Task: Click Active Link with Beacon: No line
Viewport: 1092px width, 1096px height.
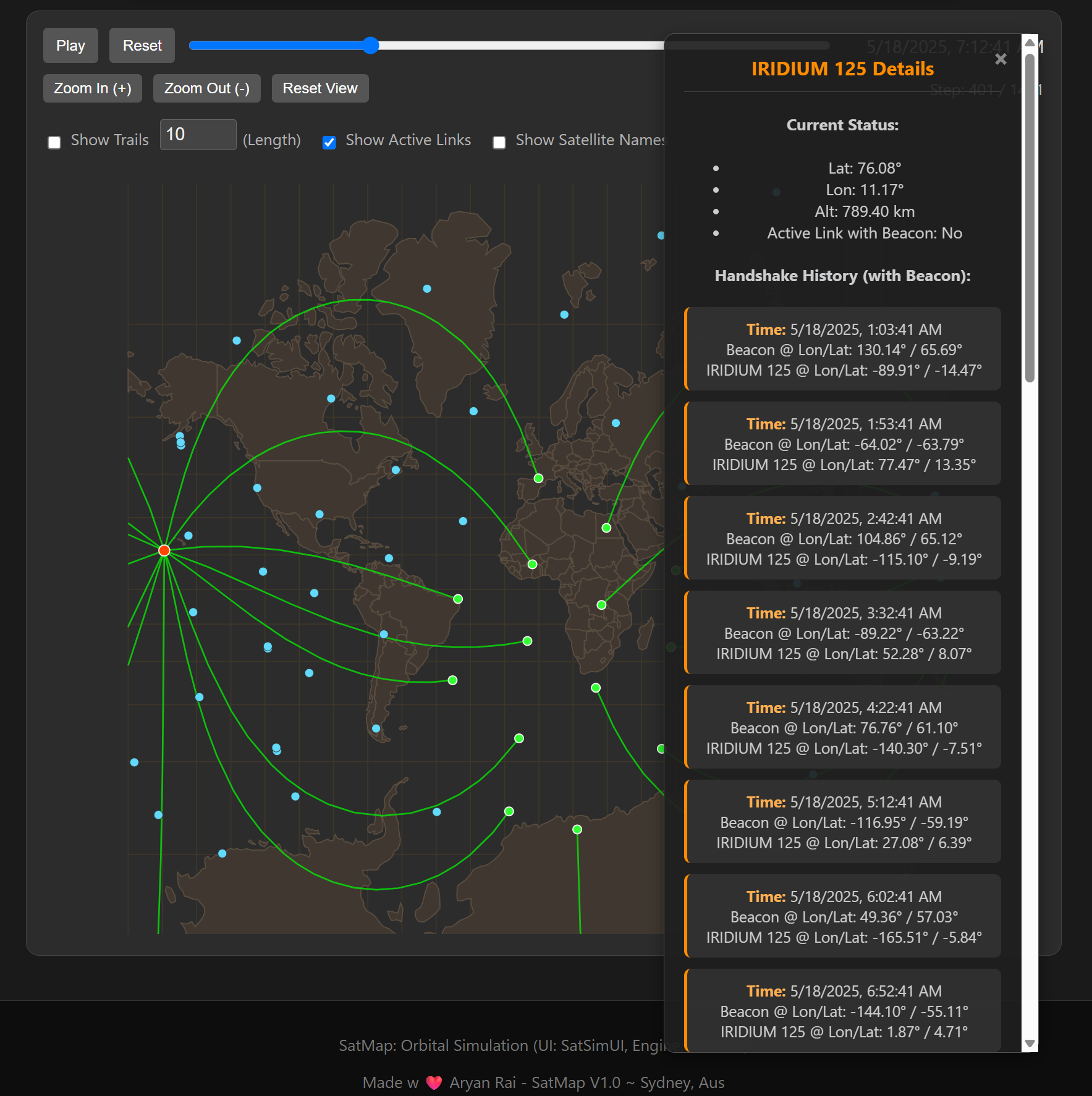Action: [865, 233]
